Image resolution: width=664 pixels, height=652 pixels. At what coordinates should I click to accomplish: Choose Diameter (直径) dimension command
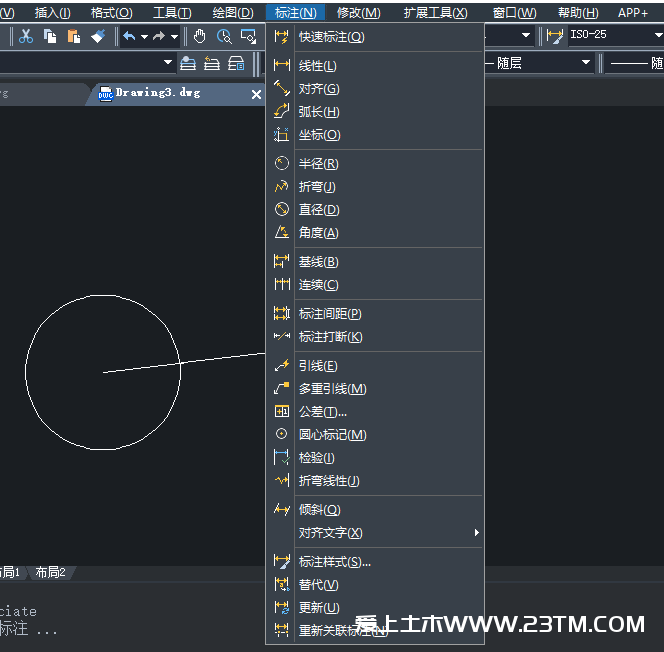tap(318, 210)
